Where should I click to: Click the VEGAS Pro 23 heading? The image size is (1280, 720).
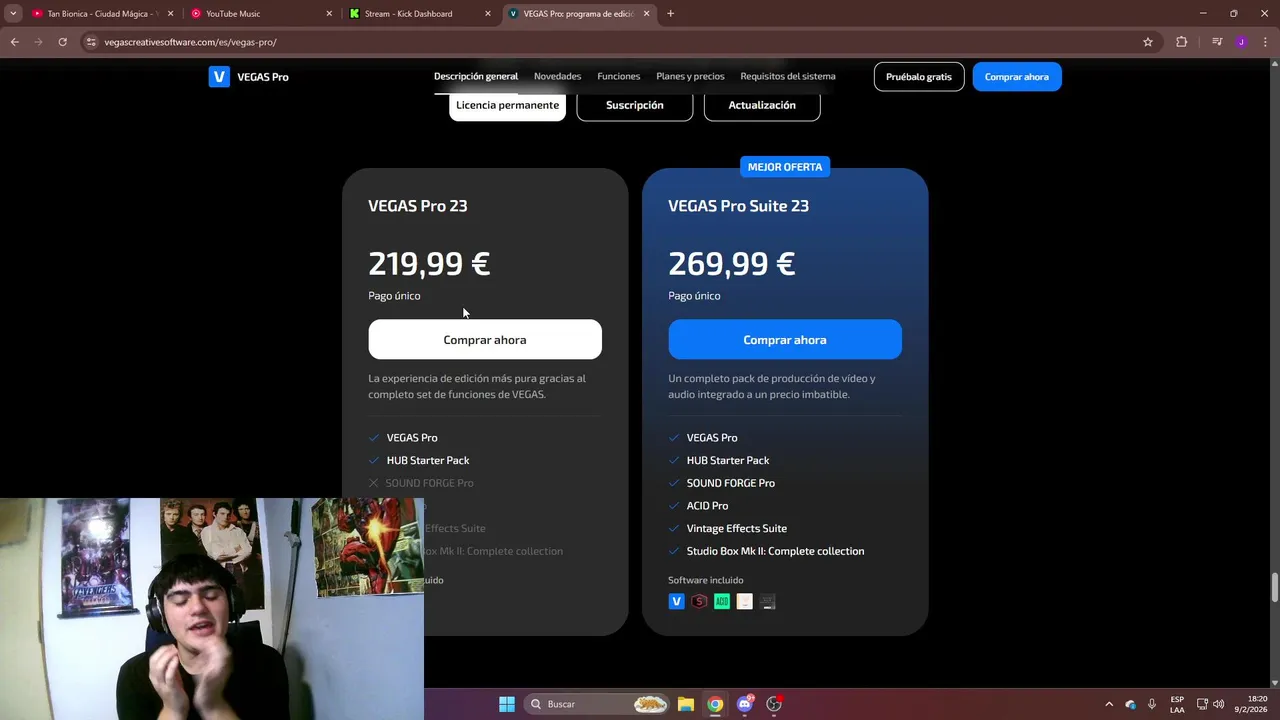pyautogui.click(x=418, y=206)
